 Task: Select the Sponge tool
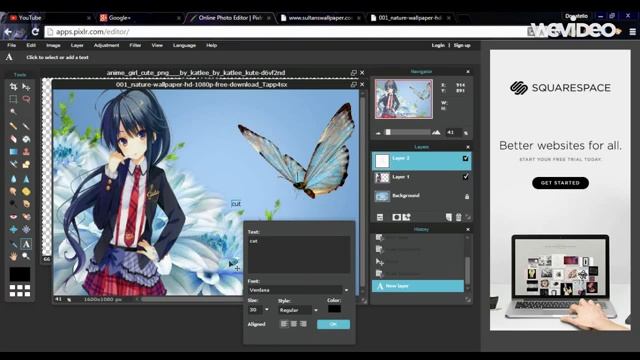click(x=26, y=191)
